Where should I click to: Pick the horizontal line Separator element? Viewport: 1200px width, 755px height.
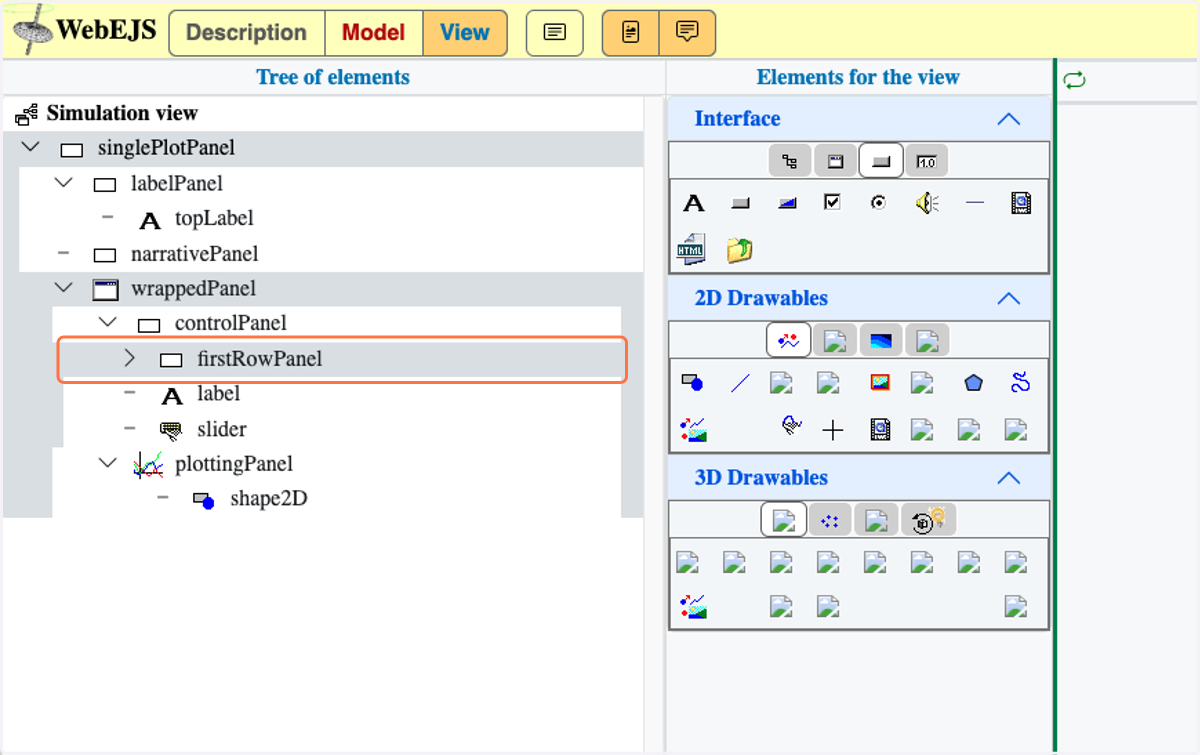point(975,203)
